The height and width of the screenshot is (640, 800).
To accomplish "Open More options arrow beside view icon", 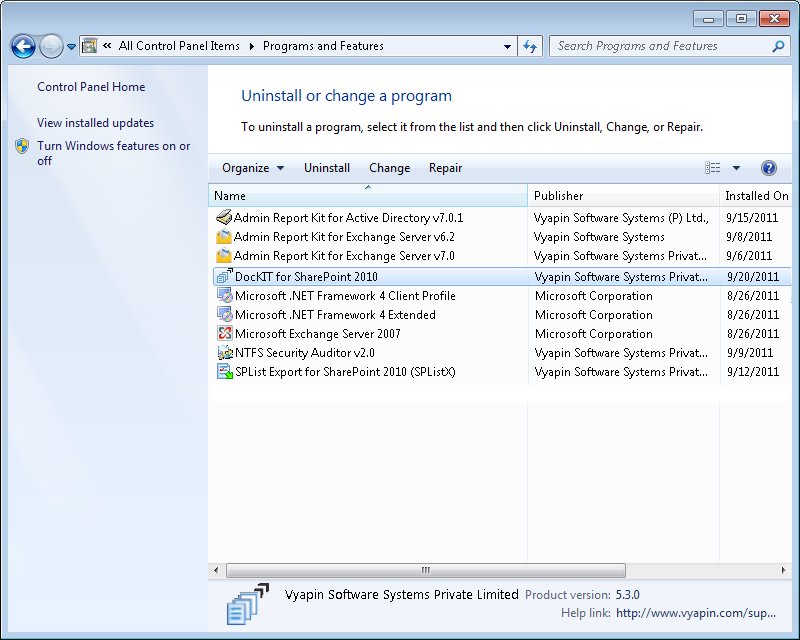I will click(x=736, y=167).
